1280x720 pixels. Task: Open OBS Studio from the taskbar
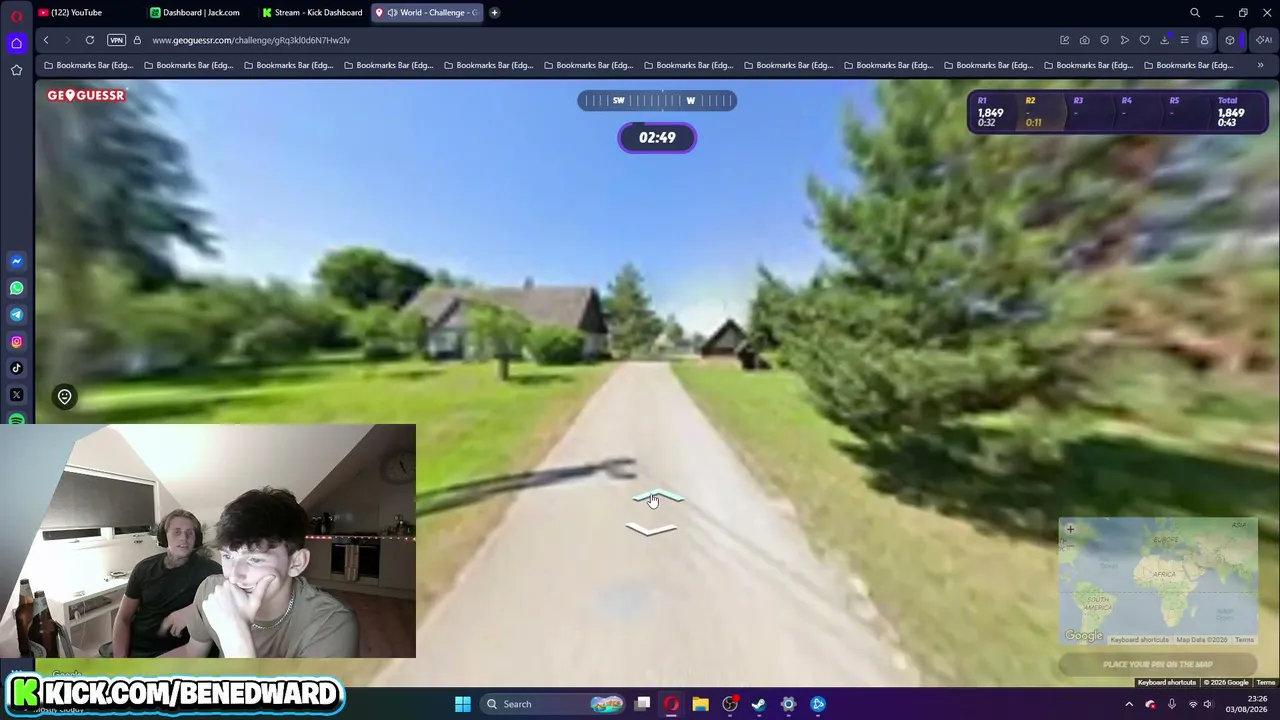tap(730, 704)
